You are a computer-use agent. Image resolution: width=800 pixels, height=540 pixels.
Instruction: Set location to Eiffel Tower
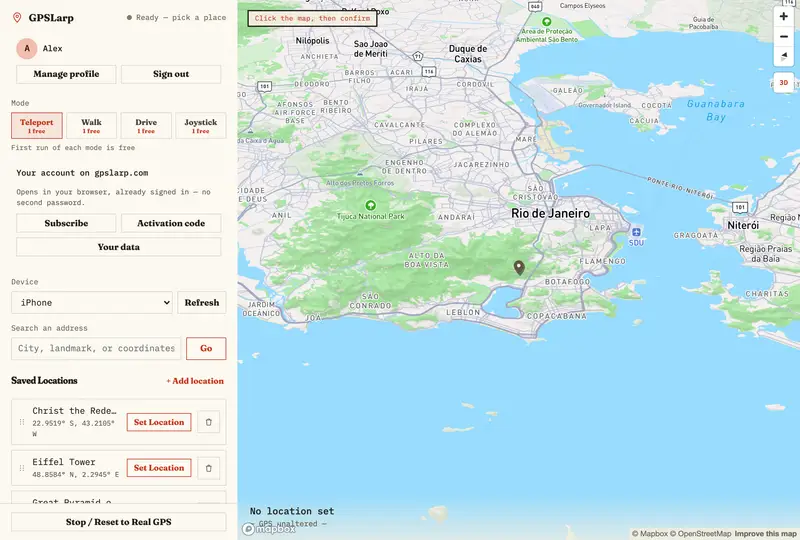click(x=159, y=468)
